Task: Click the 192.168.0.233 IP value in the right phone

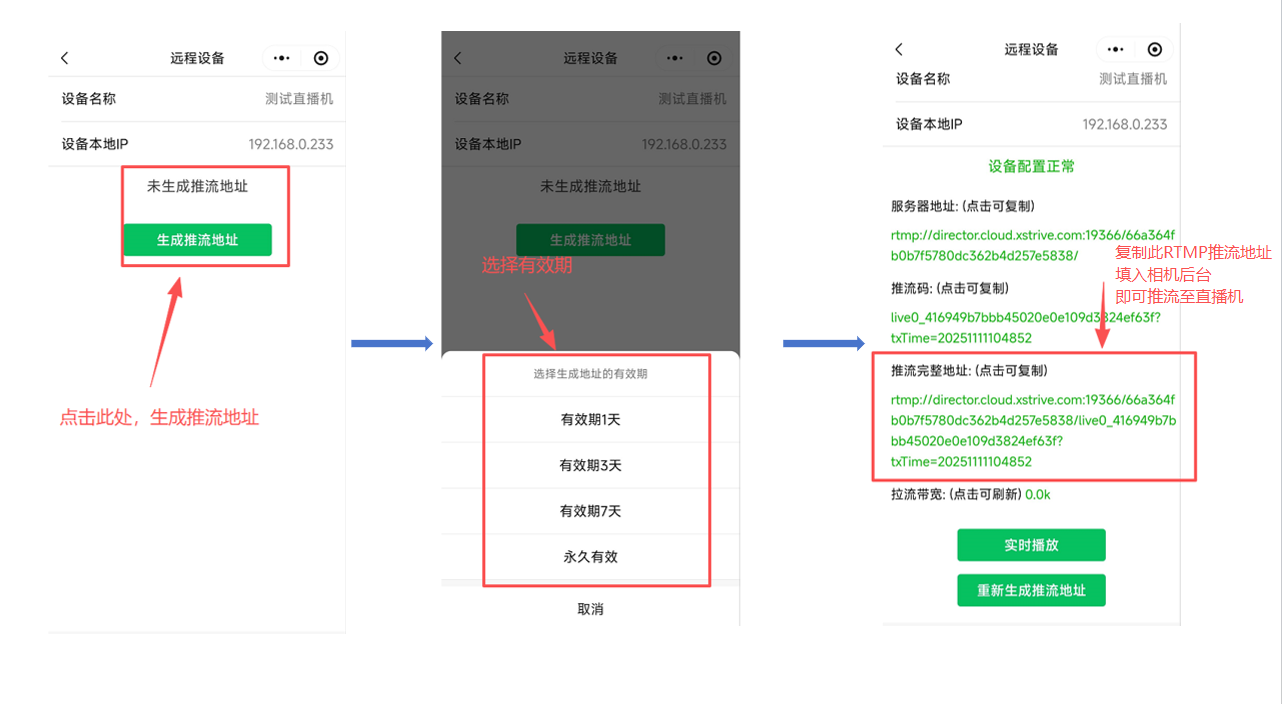Action: (1125, 124)
